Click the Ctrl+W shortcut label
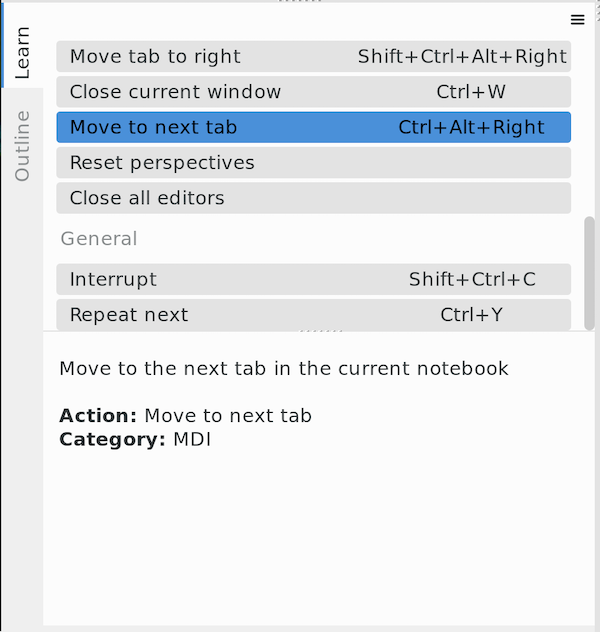 click(471, 92)
